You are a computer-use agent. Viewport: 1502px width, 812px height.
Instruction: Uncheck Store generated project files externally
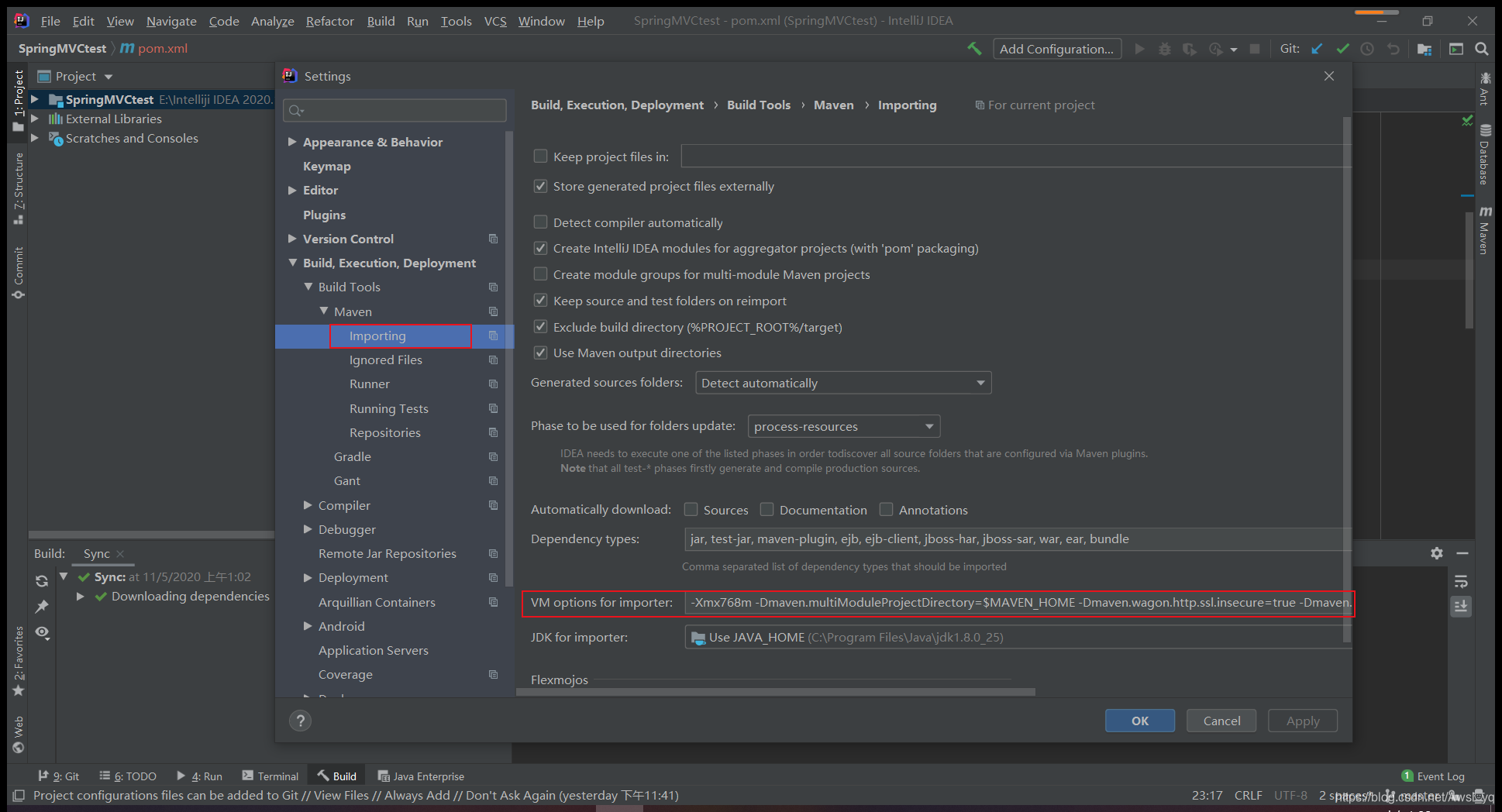click(x=540, y=186)
